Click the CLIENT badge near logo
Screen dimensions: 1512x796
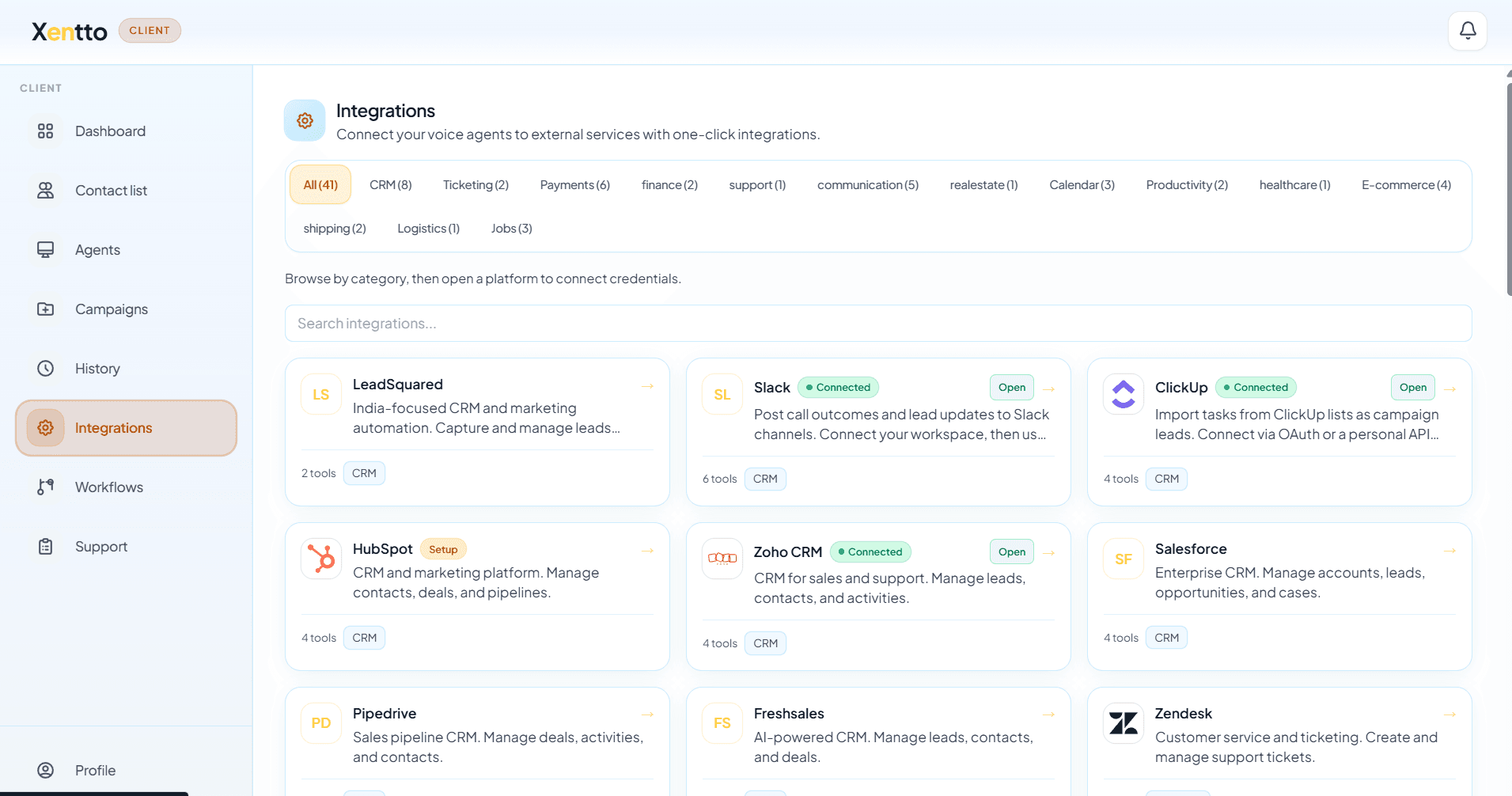point(150,30)
